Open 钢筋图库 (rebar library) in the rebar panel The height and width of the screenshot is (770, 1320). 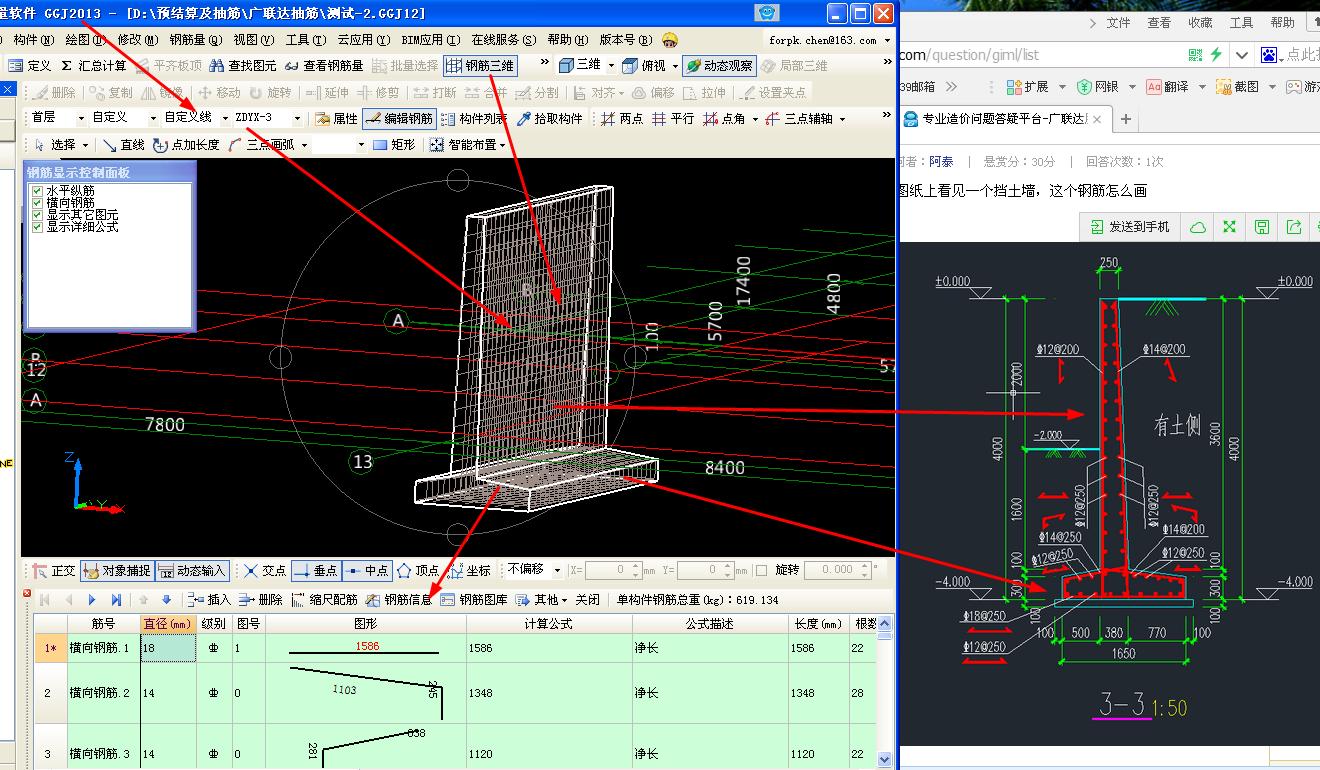[475, 600]
